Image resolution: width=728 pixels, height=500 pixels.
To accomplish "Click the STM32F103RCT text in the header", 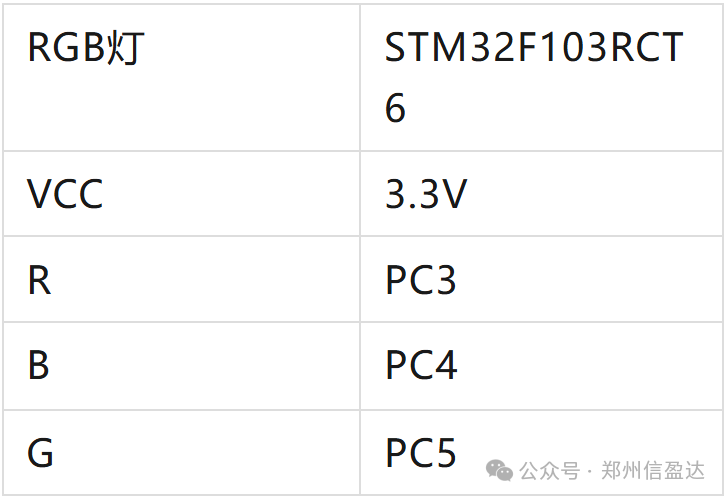I will (534, 47).
